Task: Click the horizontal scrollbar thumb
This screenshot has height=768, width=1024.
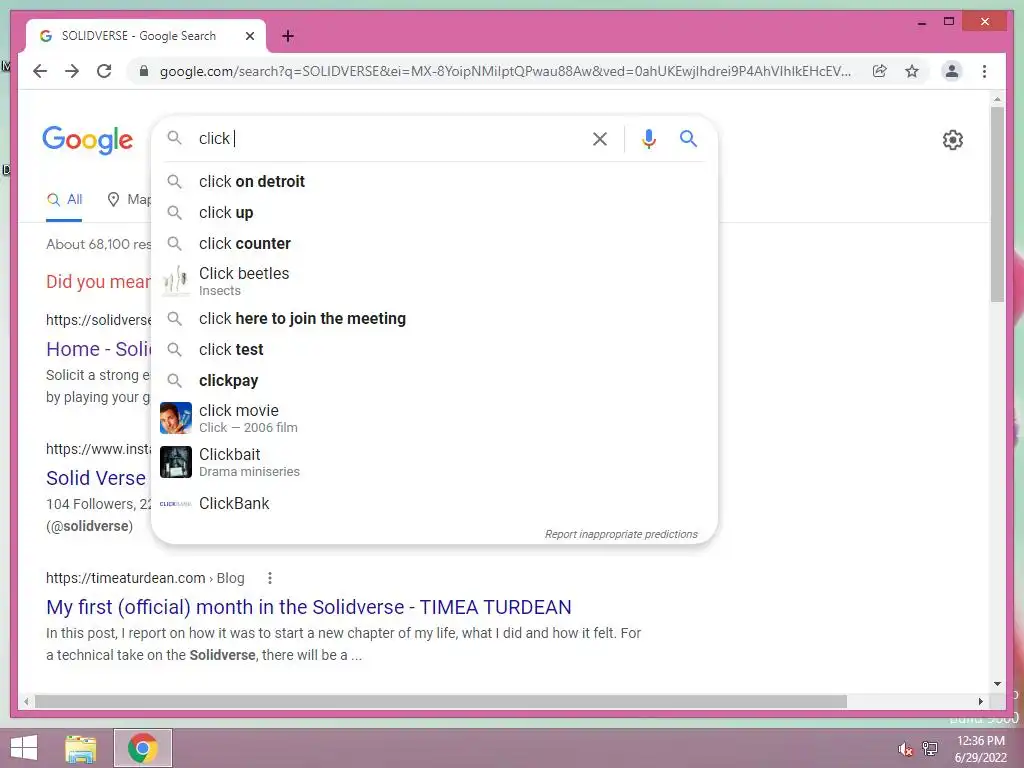Action: tap(441, 701)
